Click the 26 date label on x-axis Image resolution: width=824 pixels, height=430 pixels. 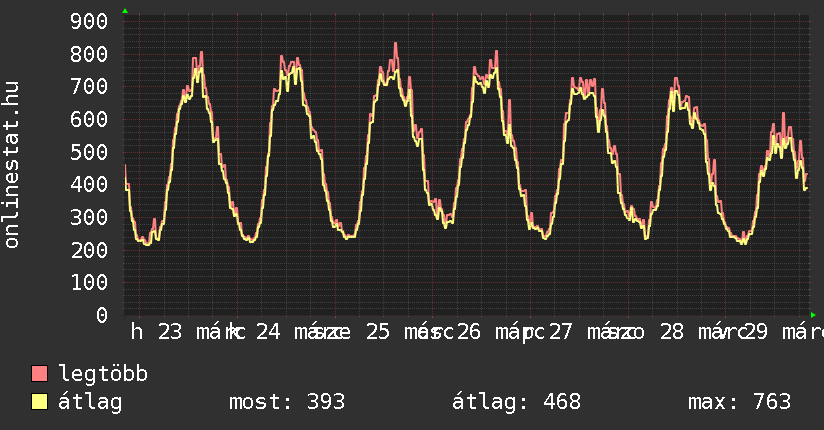point(469,333)
